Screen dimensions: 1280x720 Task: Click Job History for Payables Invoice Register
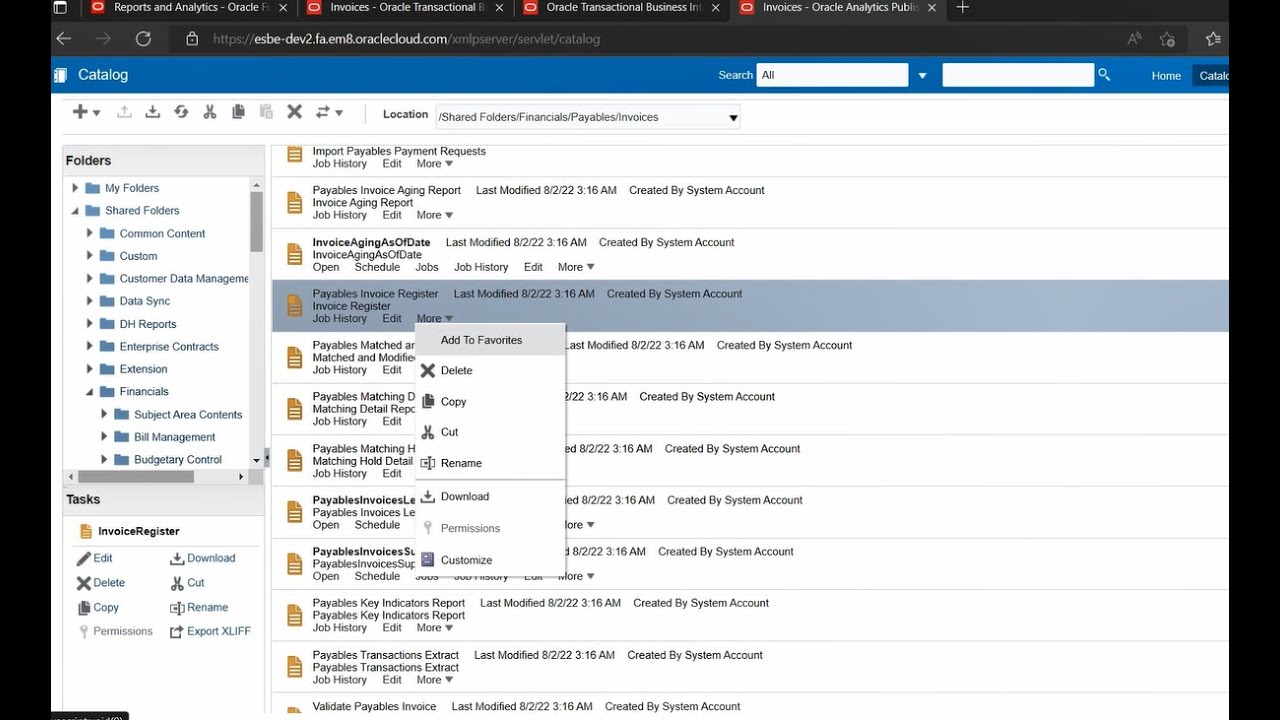340,319
